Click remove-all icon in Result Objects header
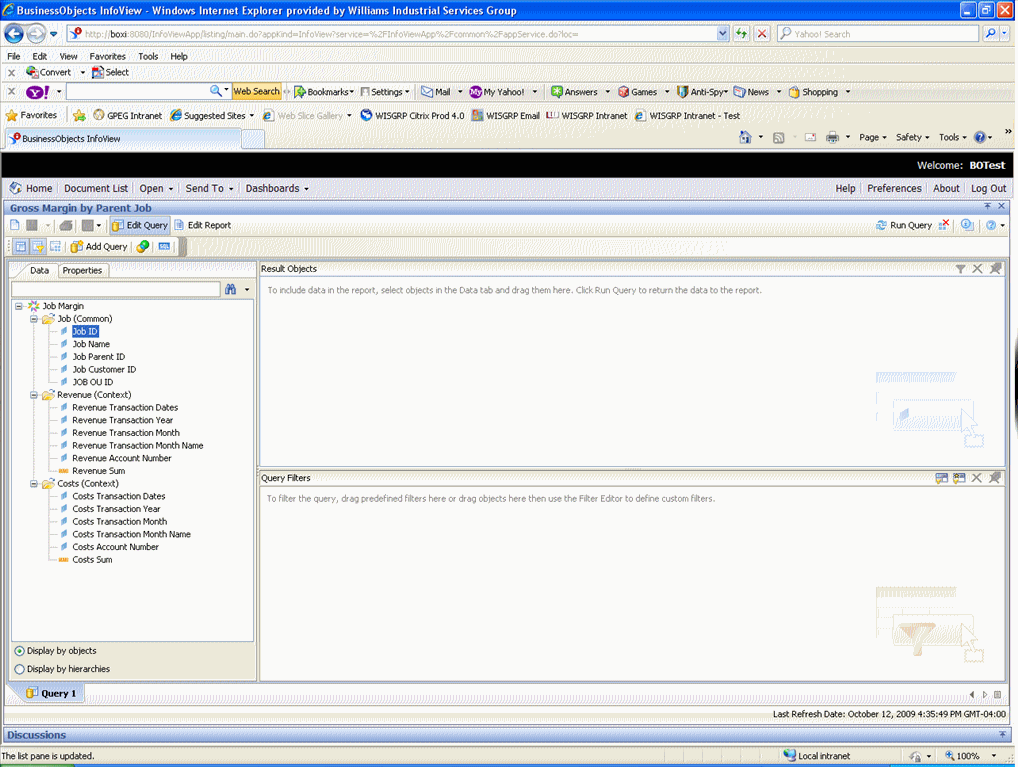1018x767 pixels. [995, 269]
